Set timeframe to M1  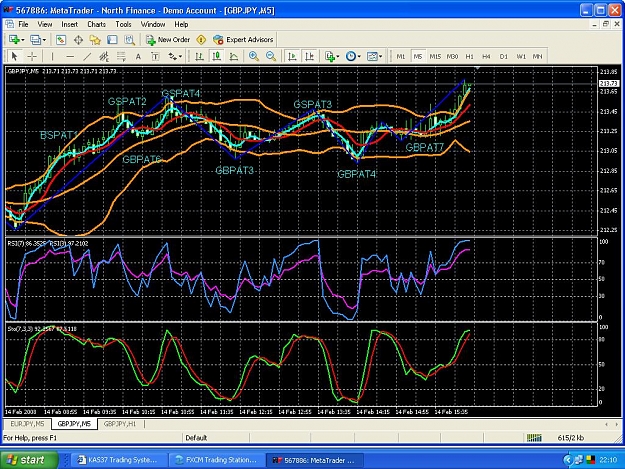pos(401,57)
